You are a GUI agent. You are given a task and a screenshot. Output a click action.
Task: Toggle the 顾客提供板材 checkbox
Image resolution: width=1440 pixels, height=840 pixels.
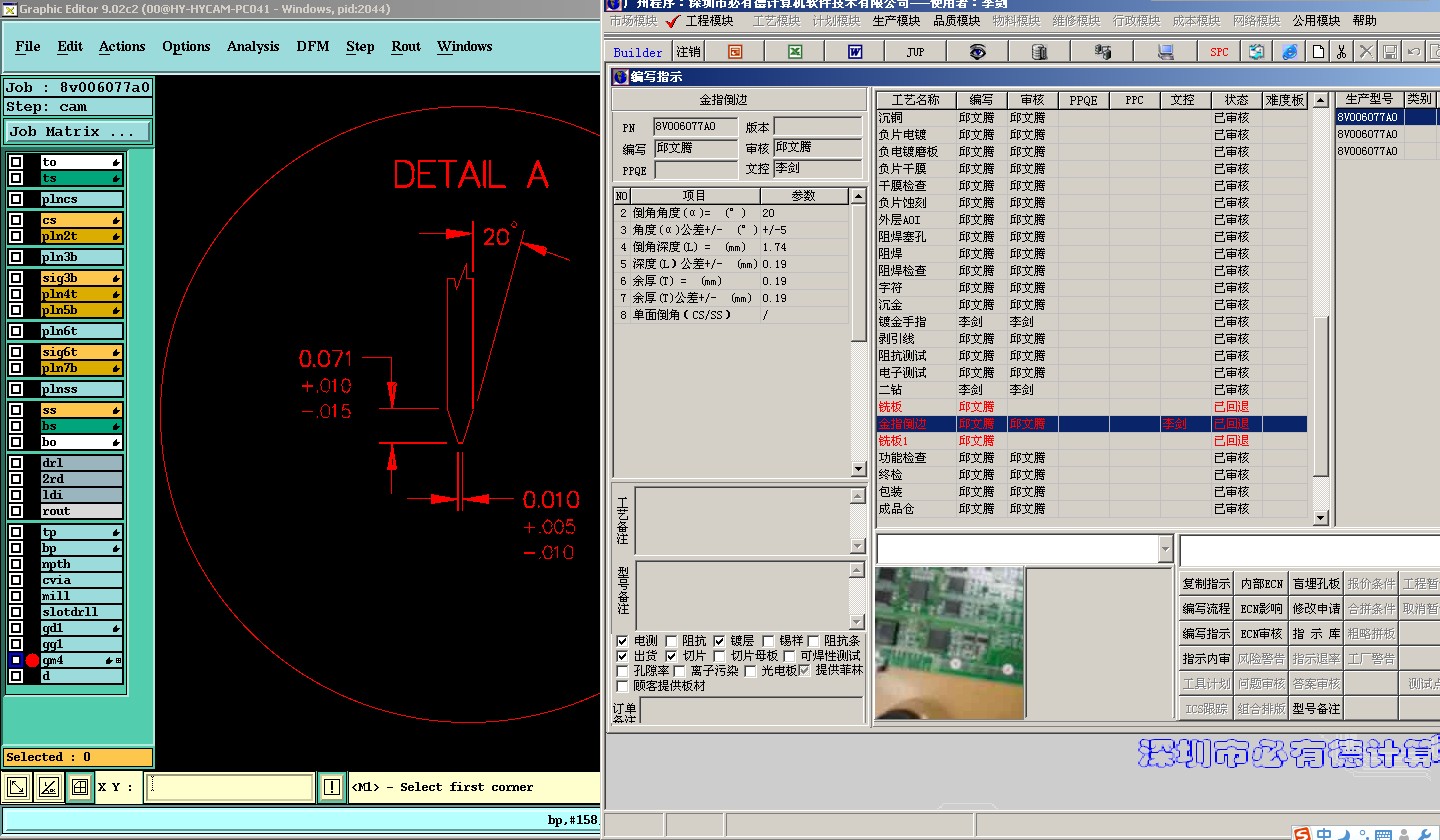623,686
